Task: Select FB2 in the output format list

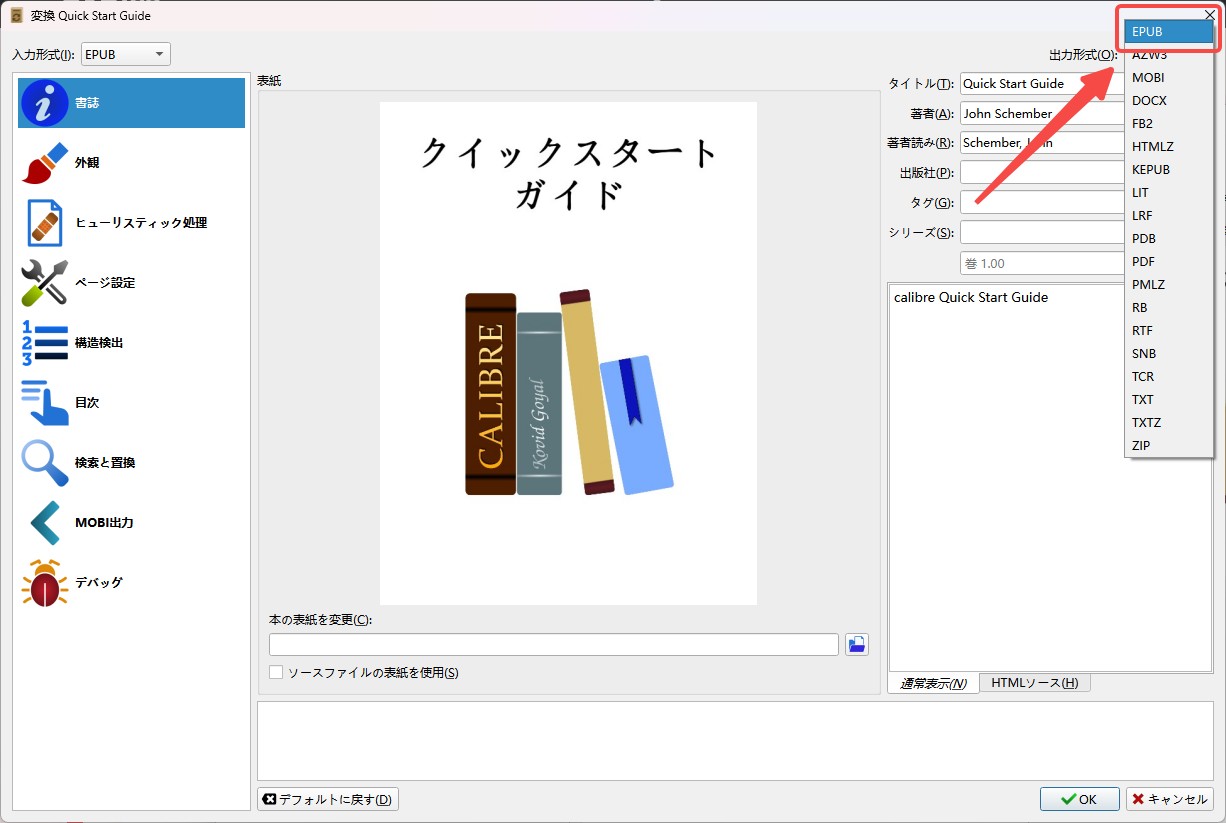Action: [x=1169, y=124]
